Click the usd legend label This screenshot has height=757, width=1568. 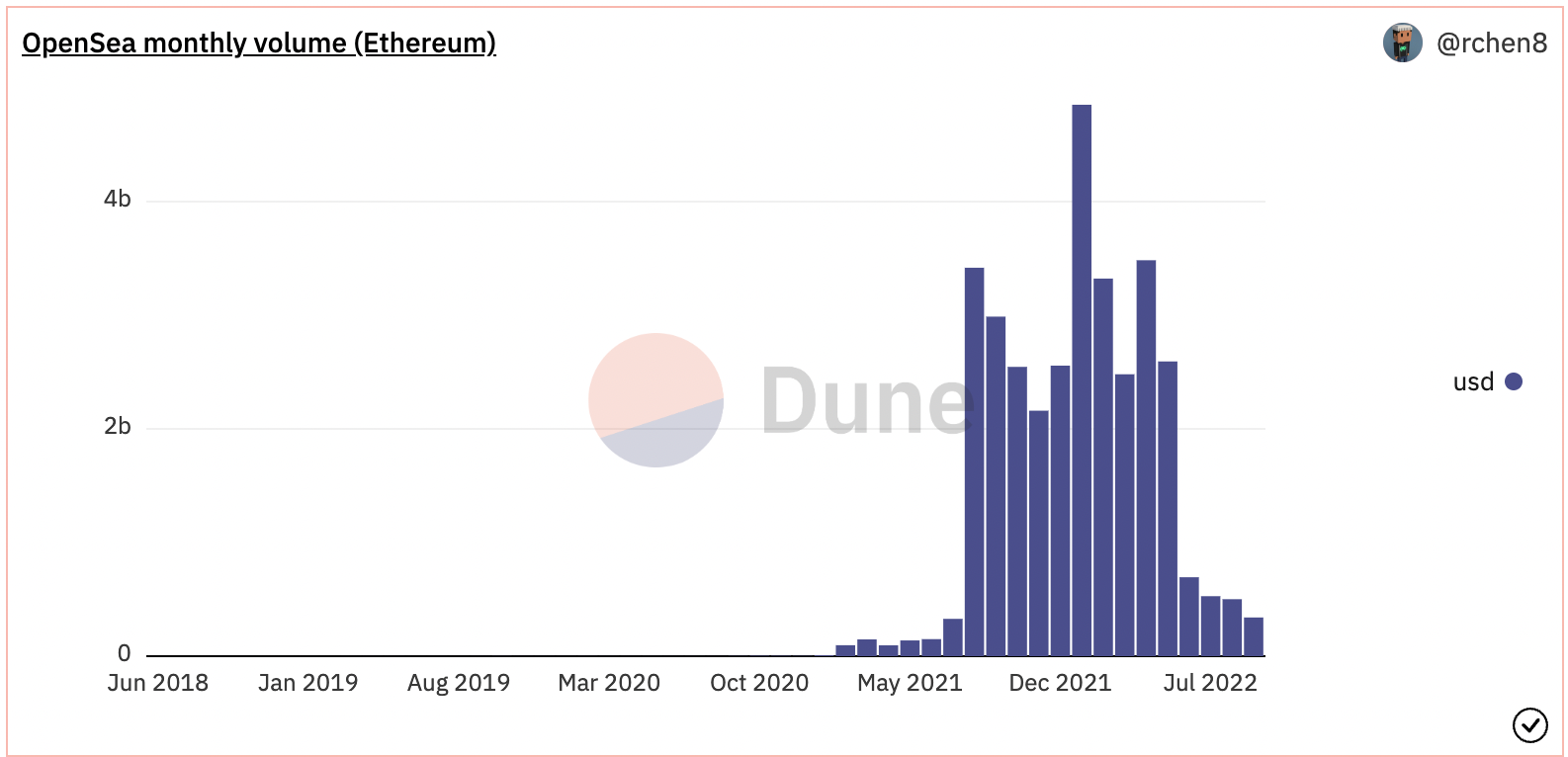1473,382
